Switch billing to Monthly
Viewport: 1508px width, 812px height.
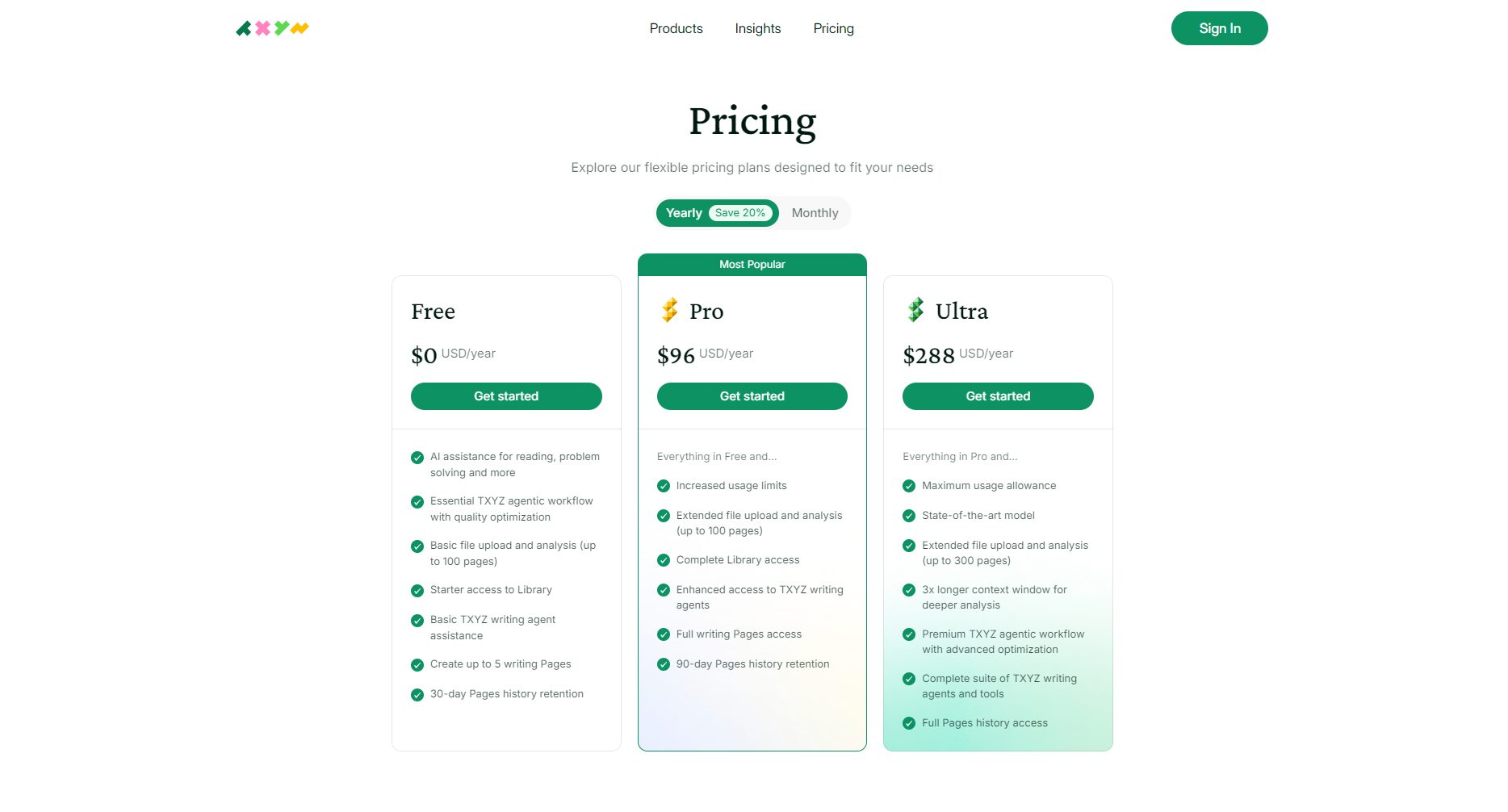(x=814, y=212)
